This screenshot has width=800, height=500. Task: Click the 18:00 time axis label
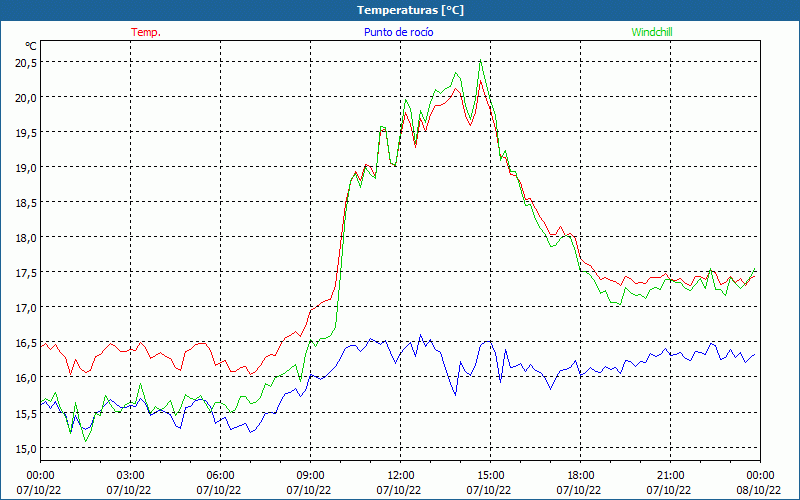pos(580,476)
